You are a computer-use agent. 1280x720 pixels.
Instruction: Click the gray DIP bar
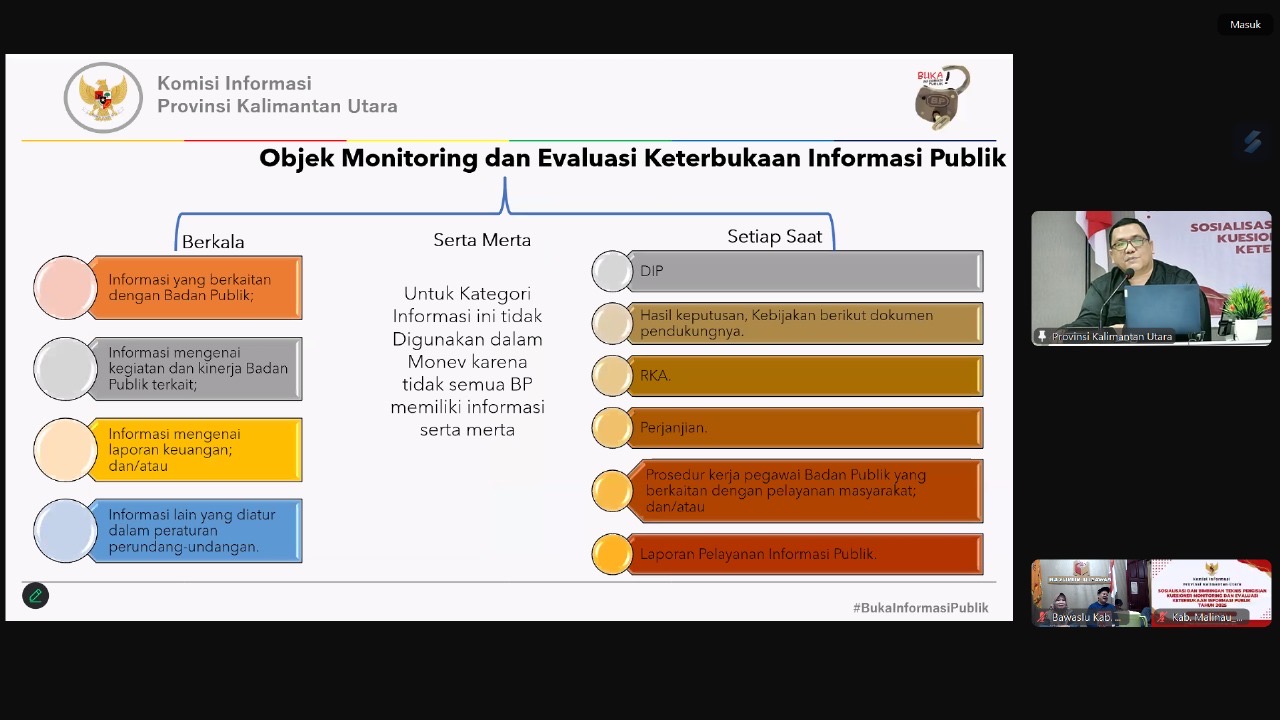pyautogui.click(x=805, y=271)
